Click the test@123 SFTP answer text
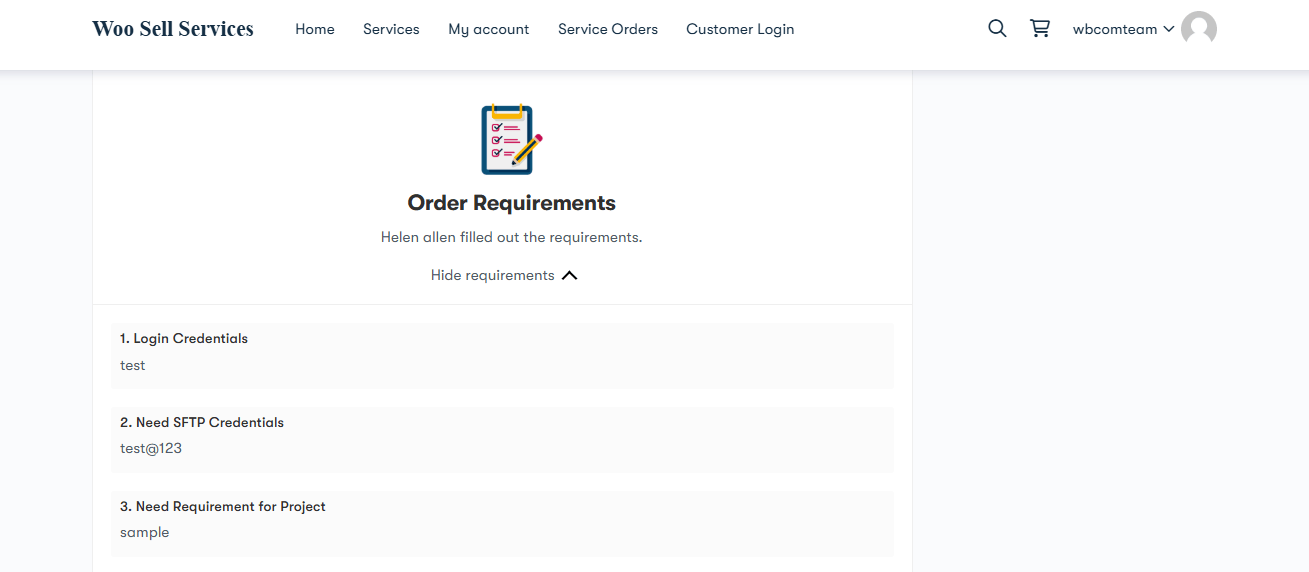The height and width of the screenshot is (572, 1309). (151, 448)
